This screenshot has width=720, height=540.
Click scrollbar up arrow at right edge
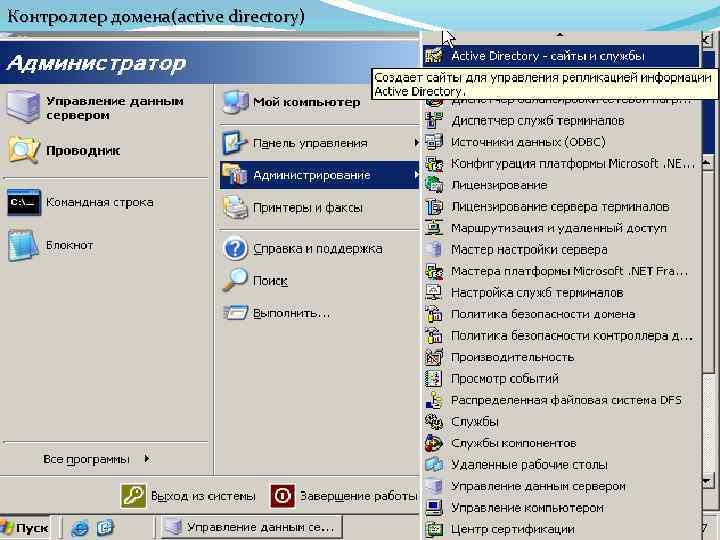point(708,162)
